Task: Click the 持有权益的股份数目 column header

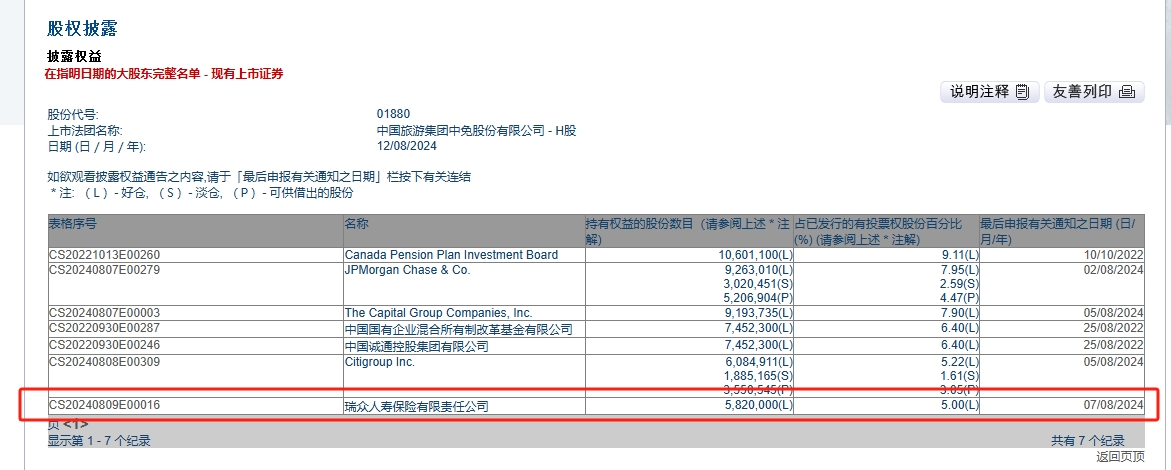Action: pos(688,232)
